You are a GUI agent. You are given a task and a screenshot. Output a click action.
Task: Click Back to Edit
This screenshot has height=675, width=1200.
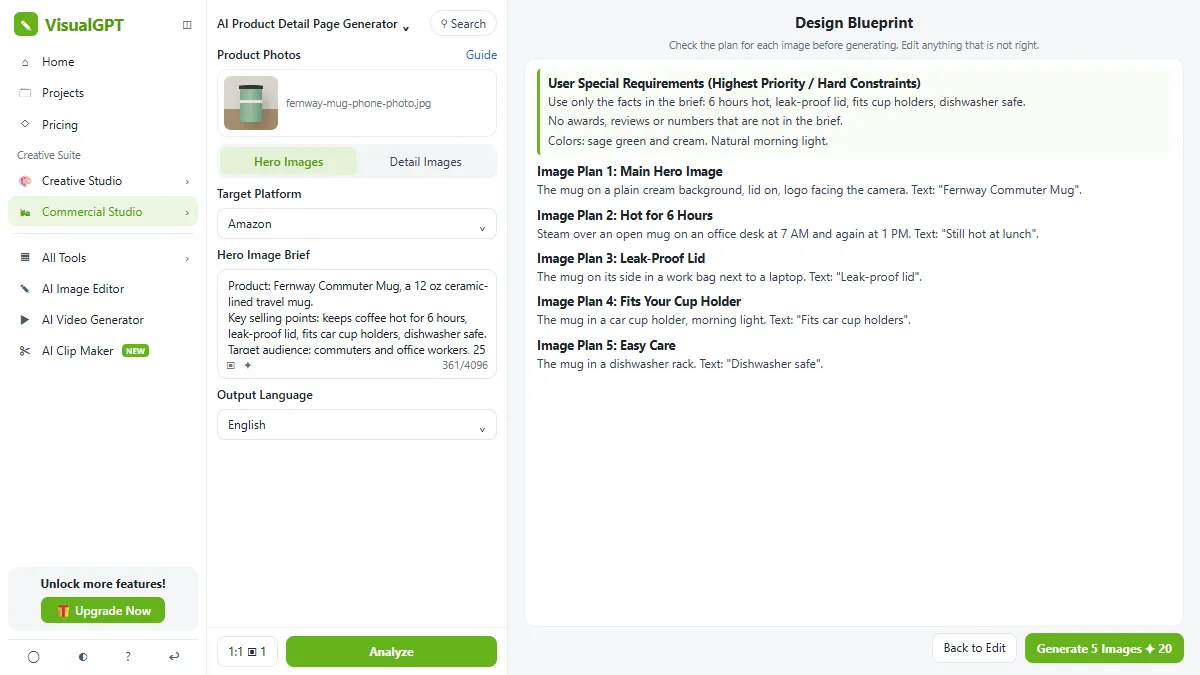click(x=975, y=648)
